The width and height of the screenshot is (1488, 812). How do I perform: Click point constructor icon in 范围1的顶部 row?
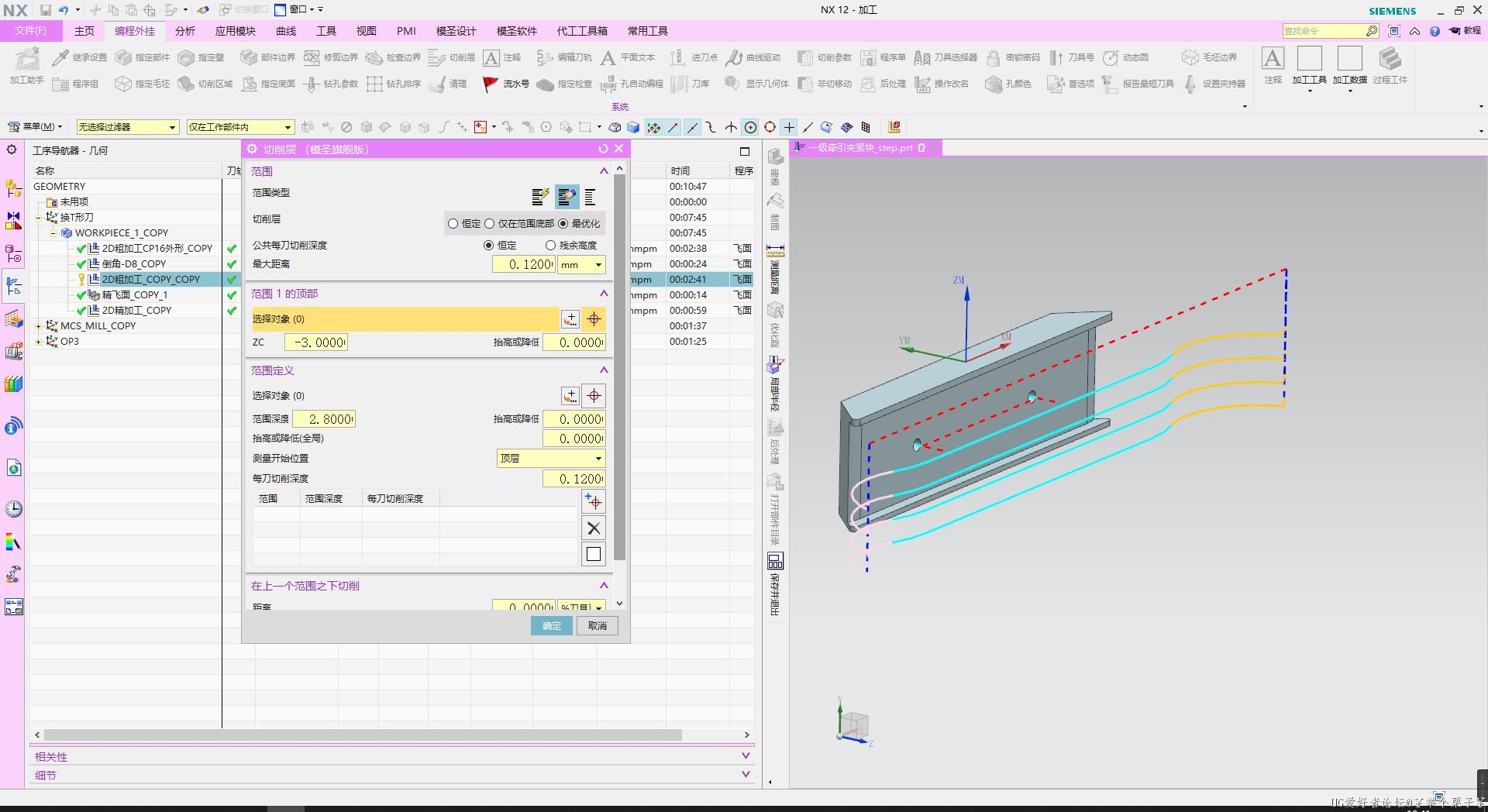(x=570, y=319)
